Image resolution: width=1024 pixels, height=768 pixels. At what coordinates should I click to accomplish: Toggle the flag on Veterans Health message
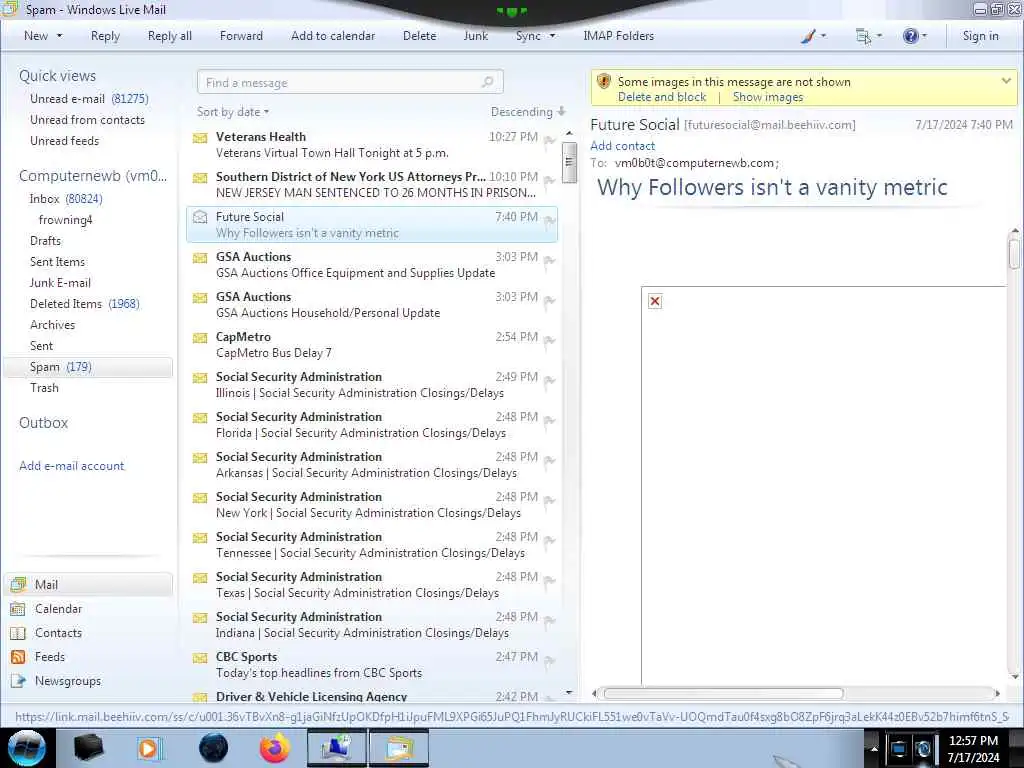coord(549,140)
